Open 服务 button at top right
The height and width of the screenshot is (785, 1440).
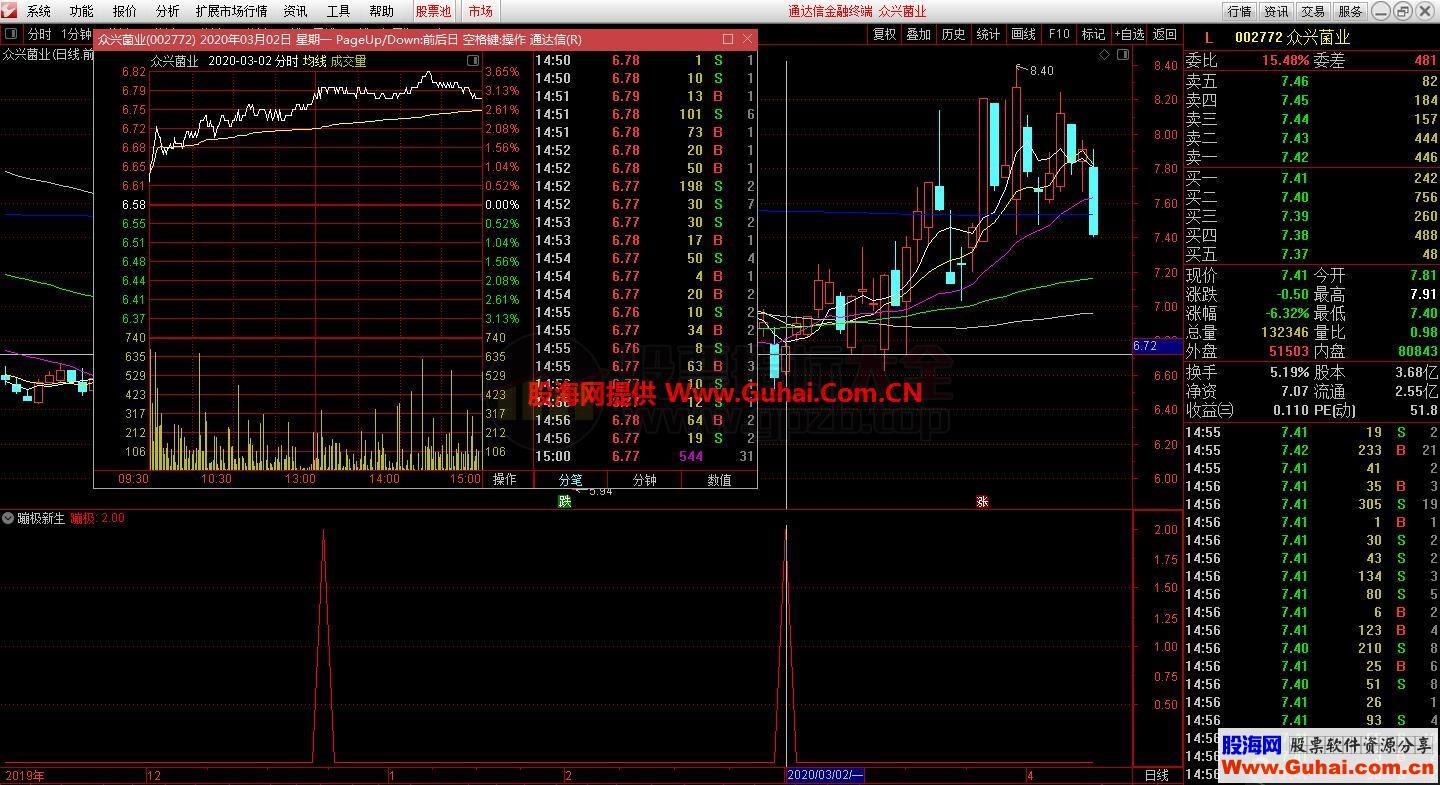click(1350, 11)
